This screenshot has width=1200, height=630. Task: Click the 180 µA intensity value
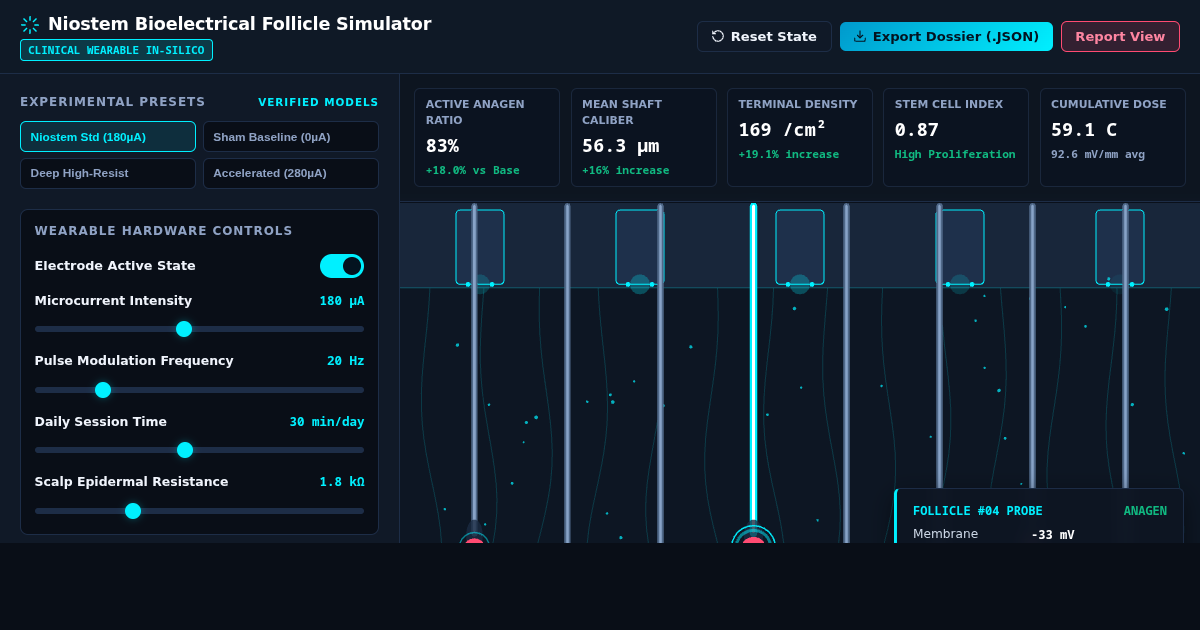342,301
